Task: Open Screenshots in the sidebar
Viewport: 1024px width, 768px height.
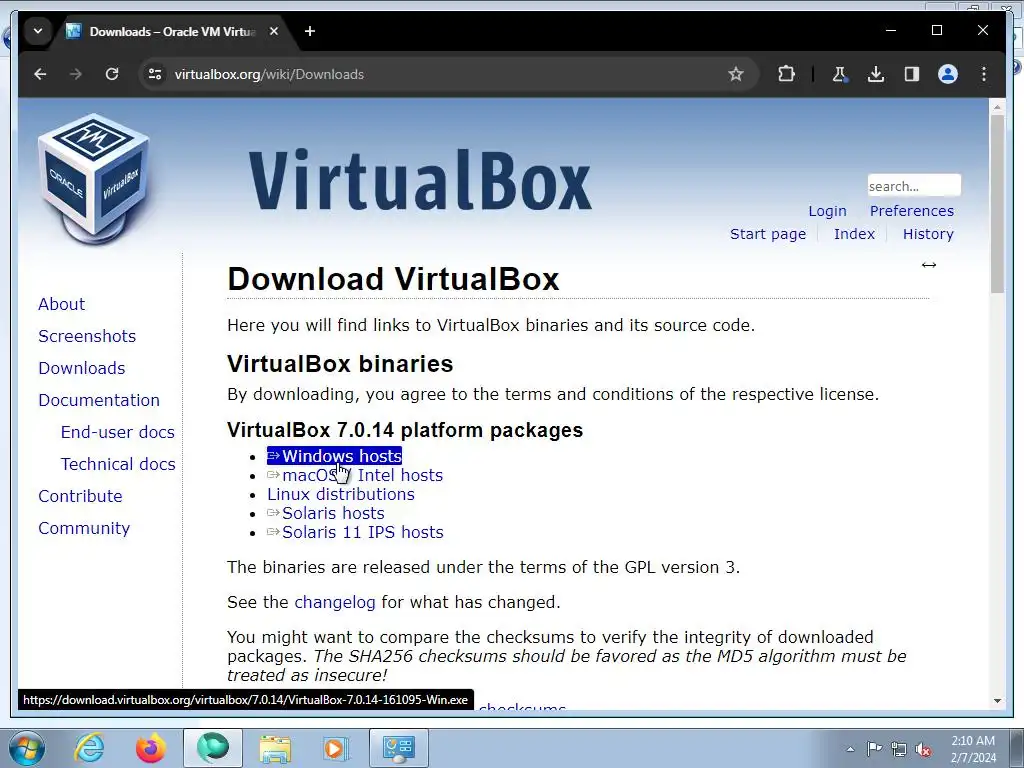Action: (x=87, y=336)
